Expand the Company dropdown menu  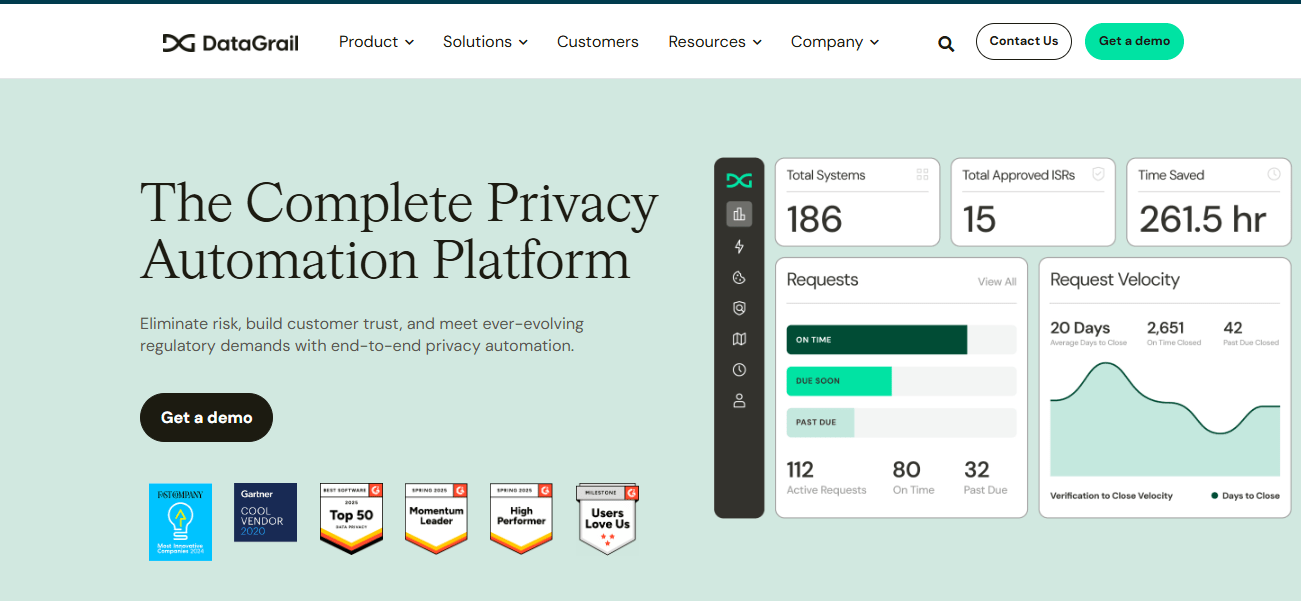coord(835,42)
